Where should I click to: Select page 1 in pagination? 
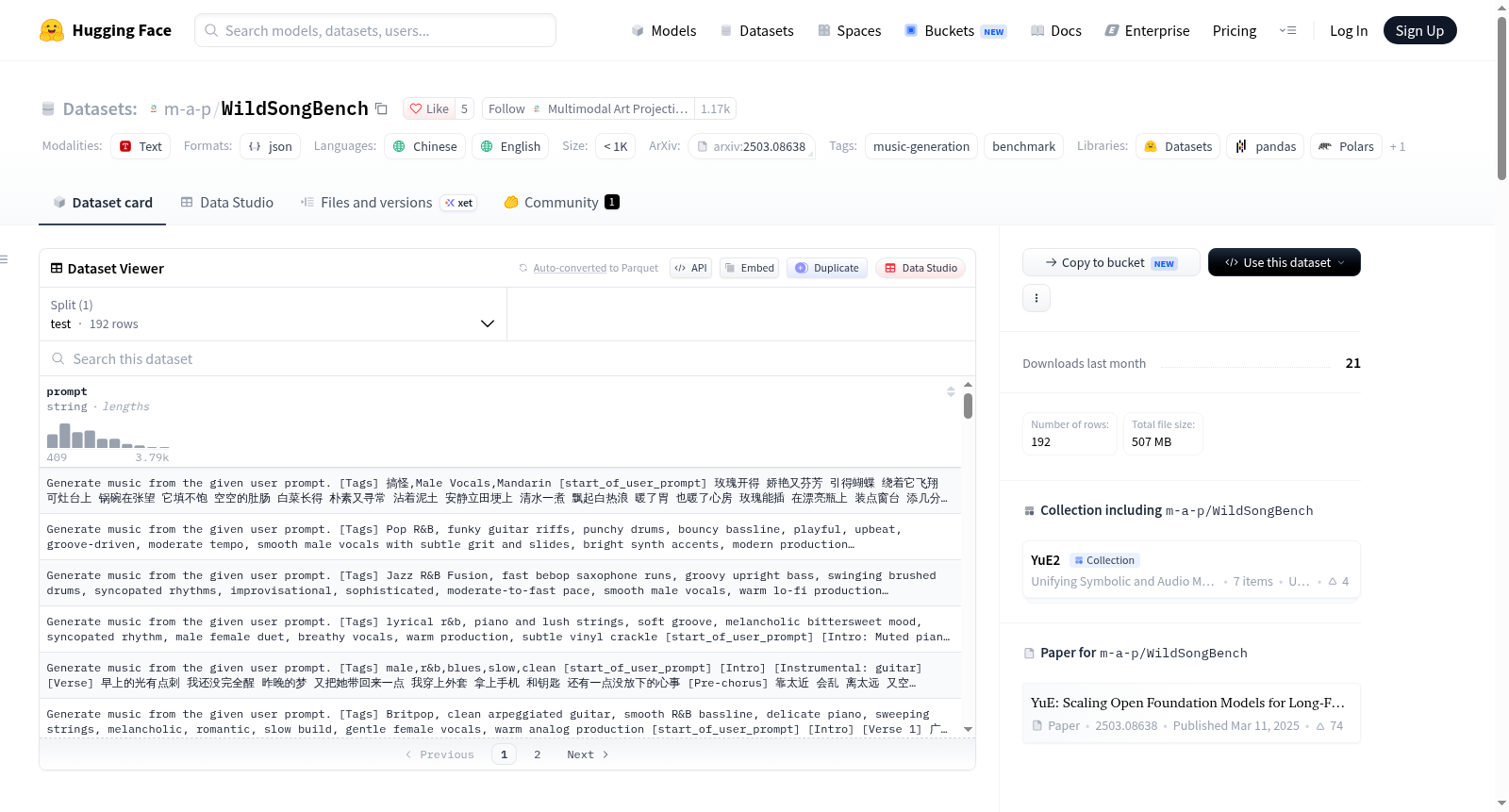click(504, 754)
